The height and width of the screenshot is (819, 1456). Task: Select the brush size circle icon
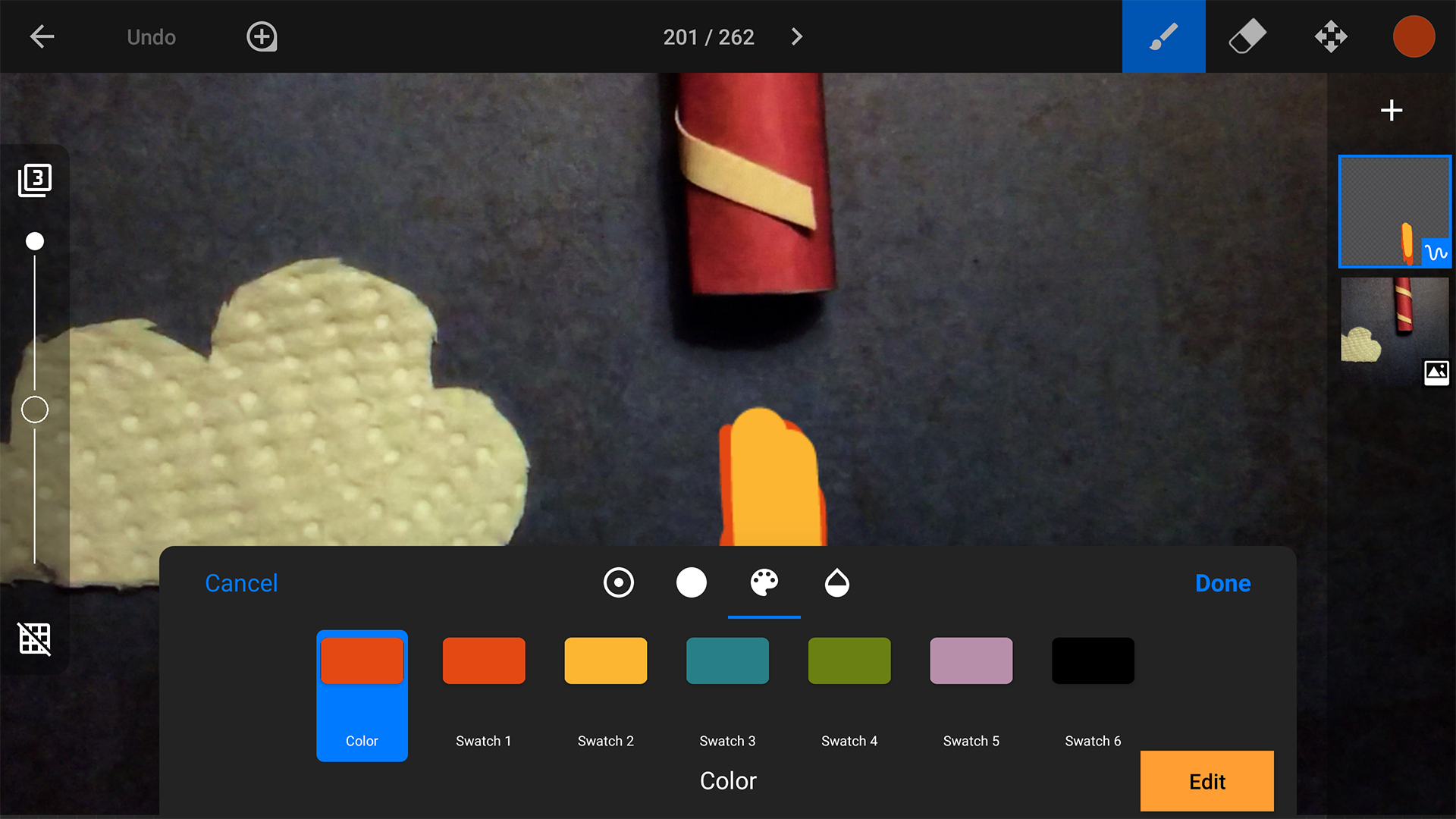(691, 582)
